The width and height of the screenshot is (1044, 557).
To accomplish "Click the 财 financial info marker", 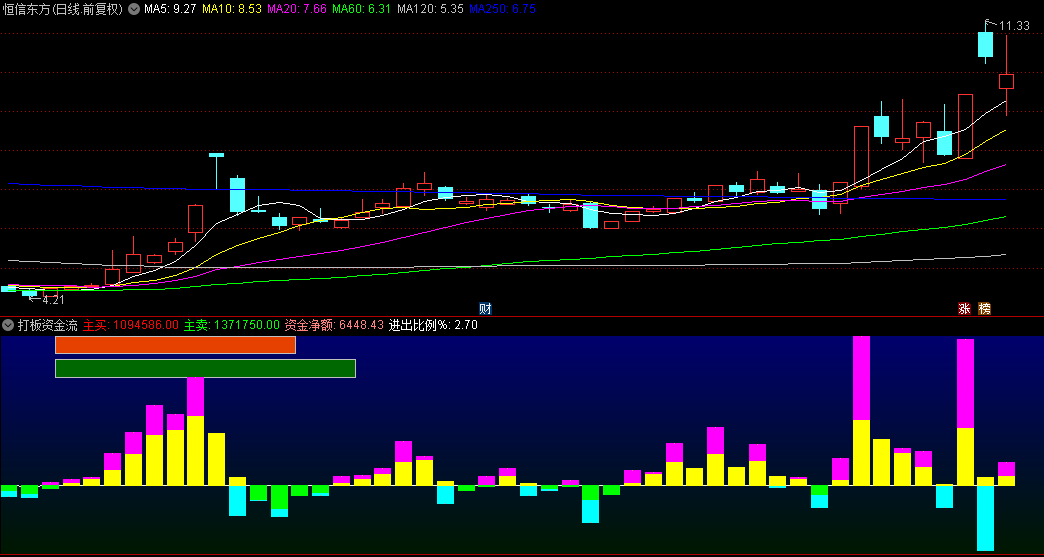I will tap(486, 308).
